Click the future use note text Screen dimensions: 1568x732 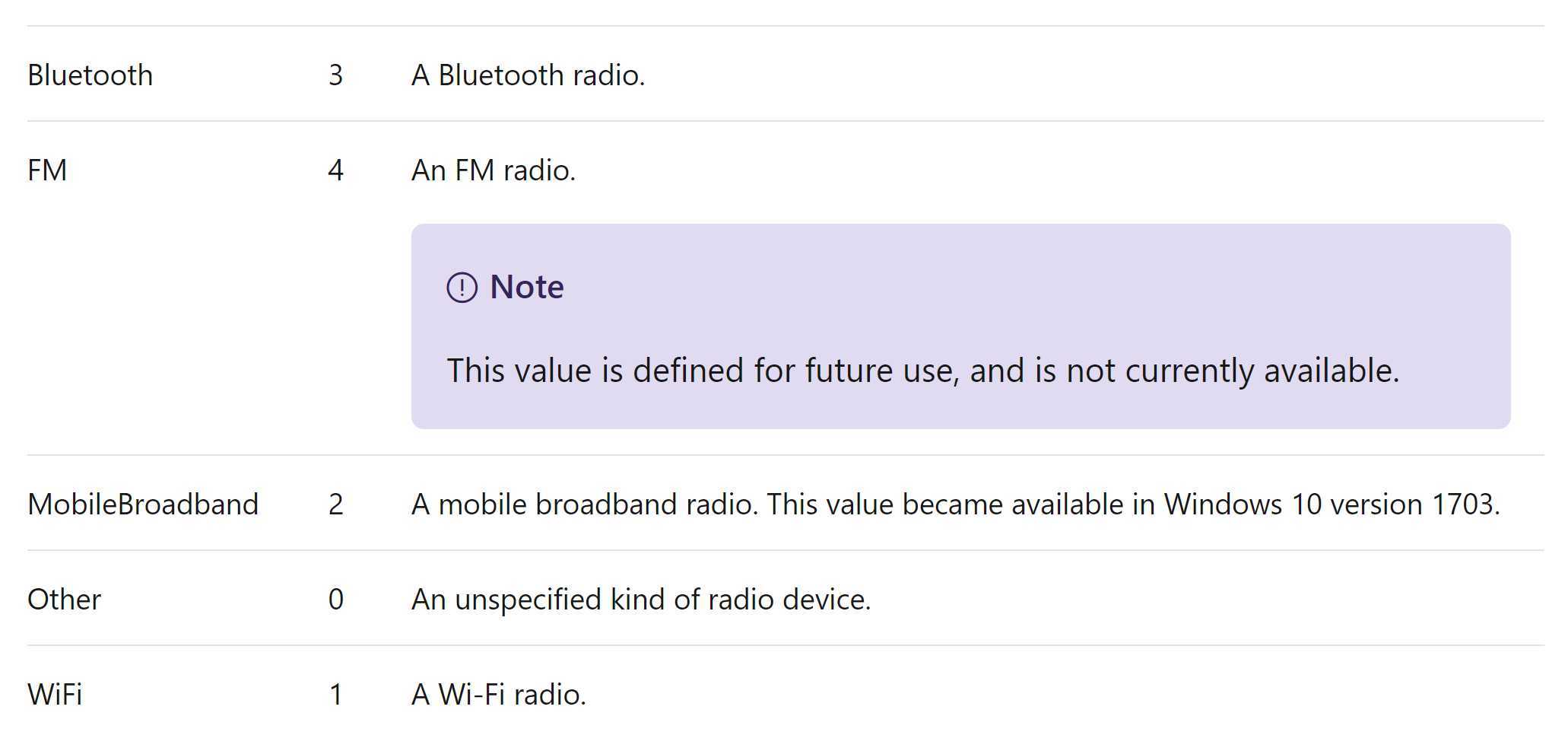[922, 371]
